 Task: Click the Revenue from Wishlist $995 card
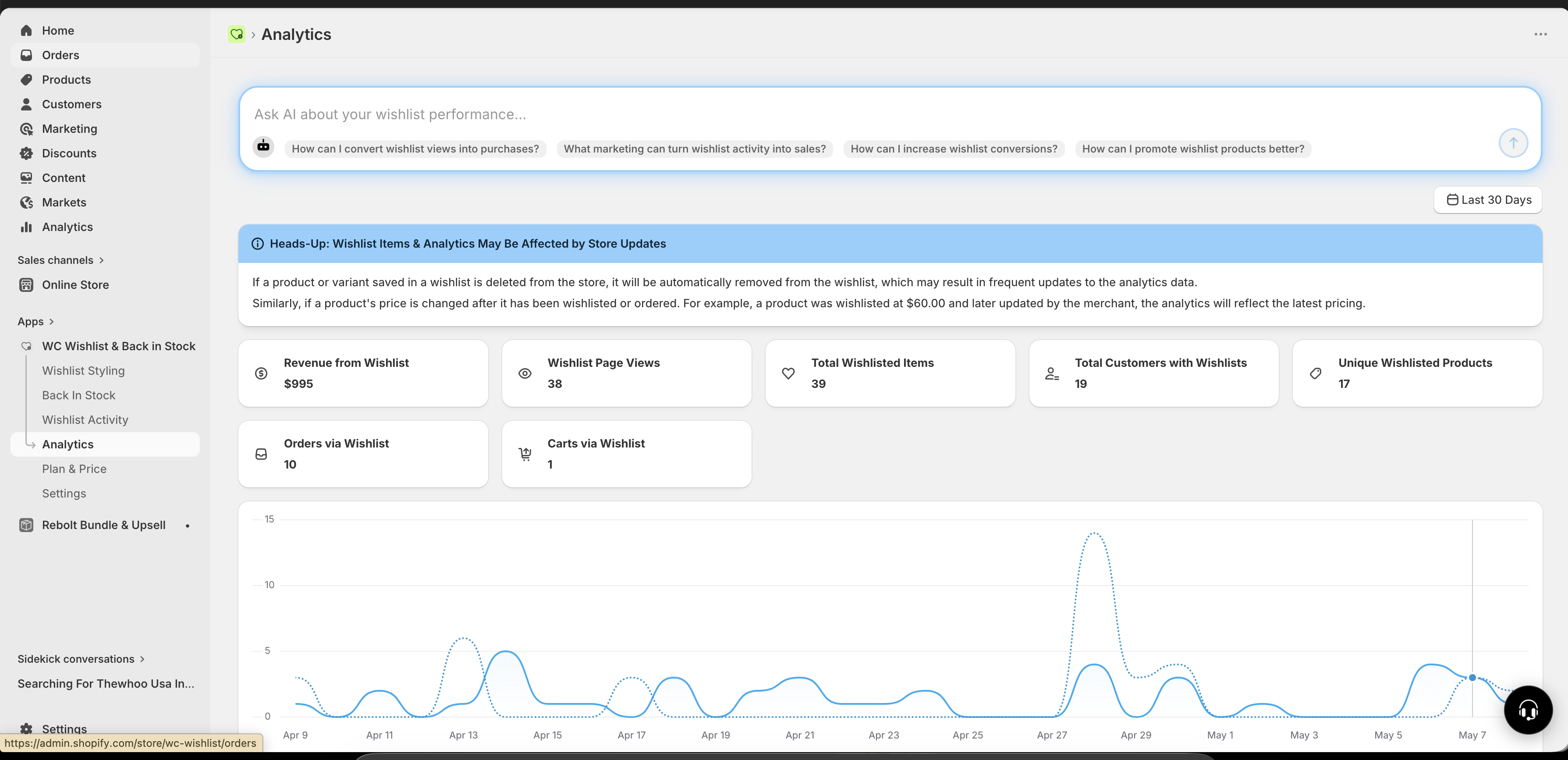click(363, 373)
